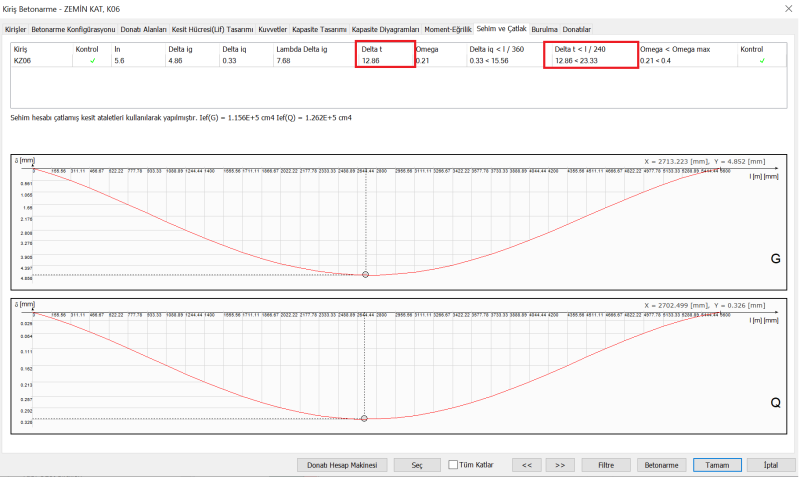Select the Kapasite Diyagramları tab

385,29
